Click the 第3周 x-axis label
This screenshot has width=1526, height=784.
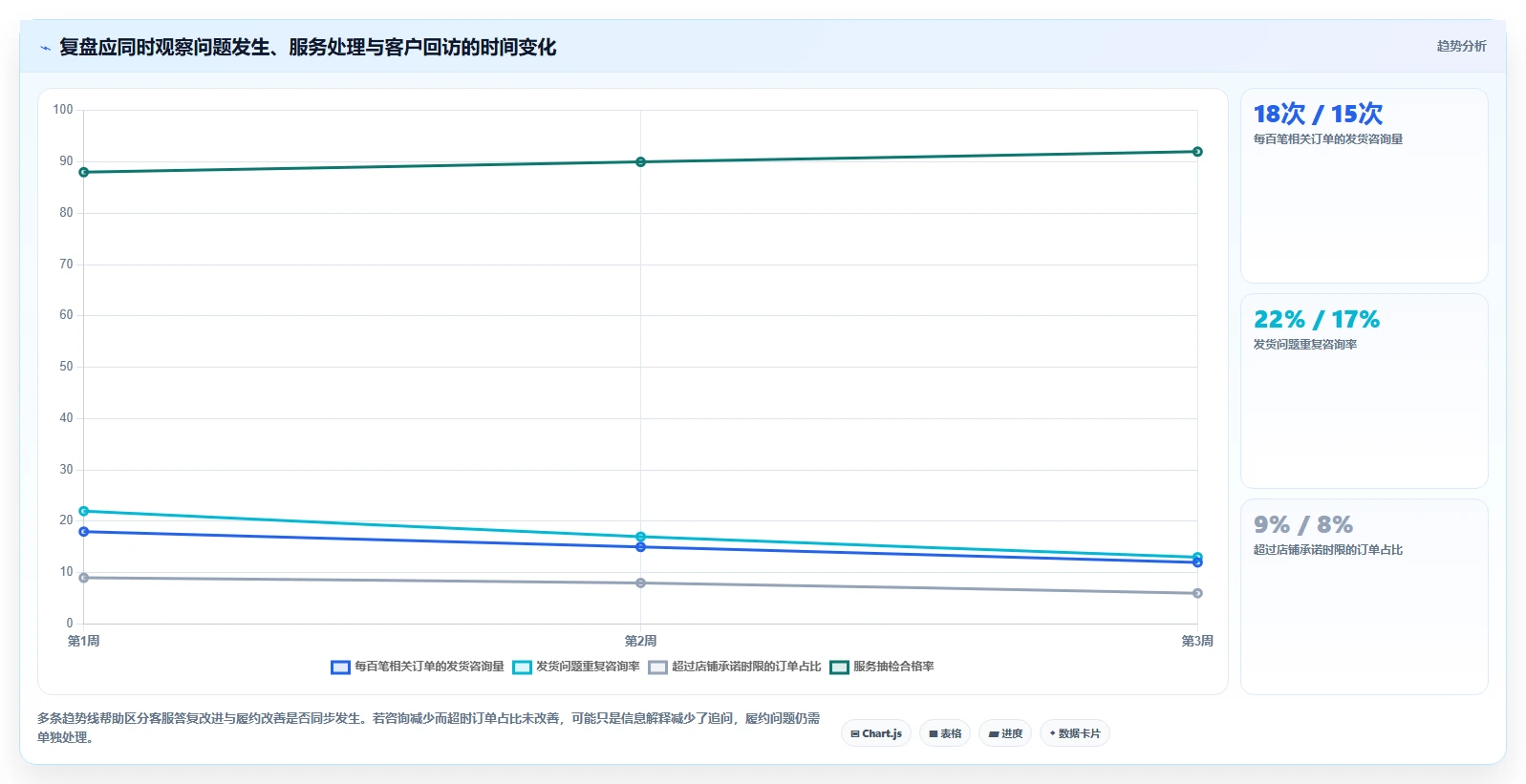coord(1197,641)
